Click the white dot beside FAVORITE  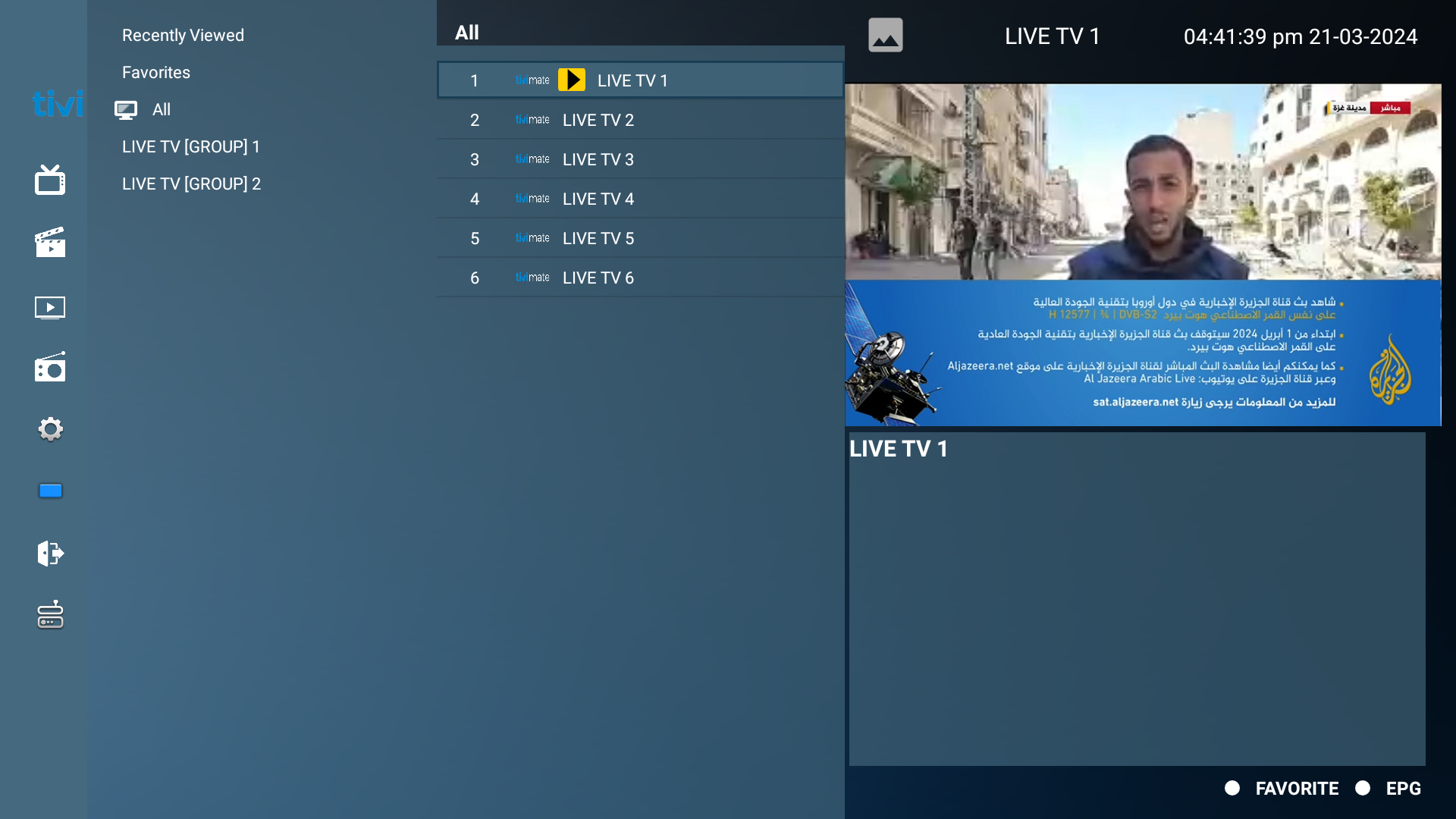tap(1232, 788)
